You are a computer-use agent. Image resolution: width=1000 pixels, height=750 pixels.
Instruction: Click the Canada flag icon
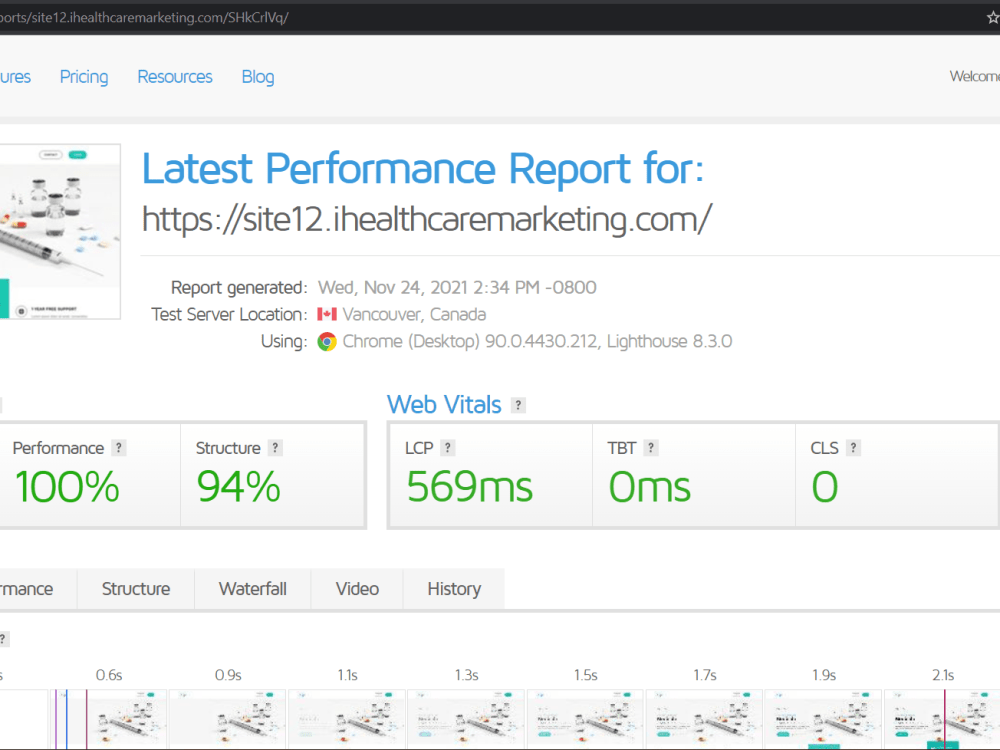tap(327, 314)
